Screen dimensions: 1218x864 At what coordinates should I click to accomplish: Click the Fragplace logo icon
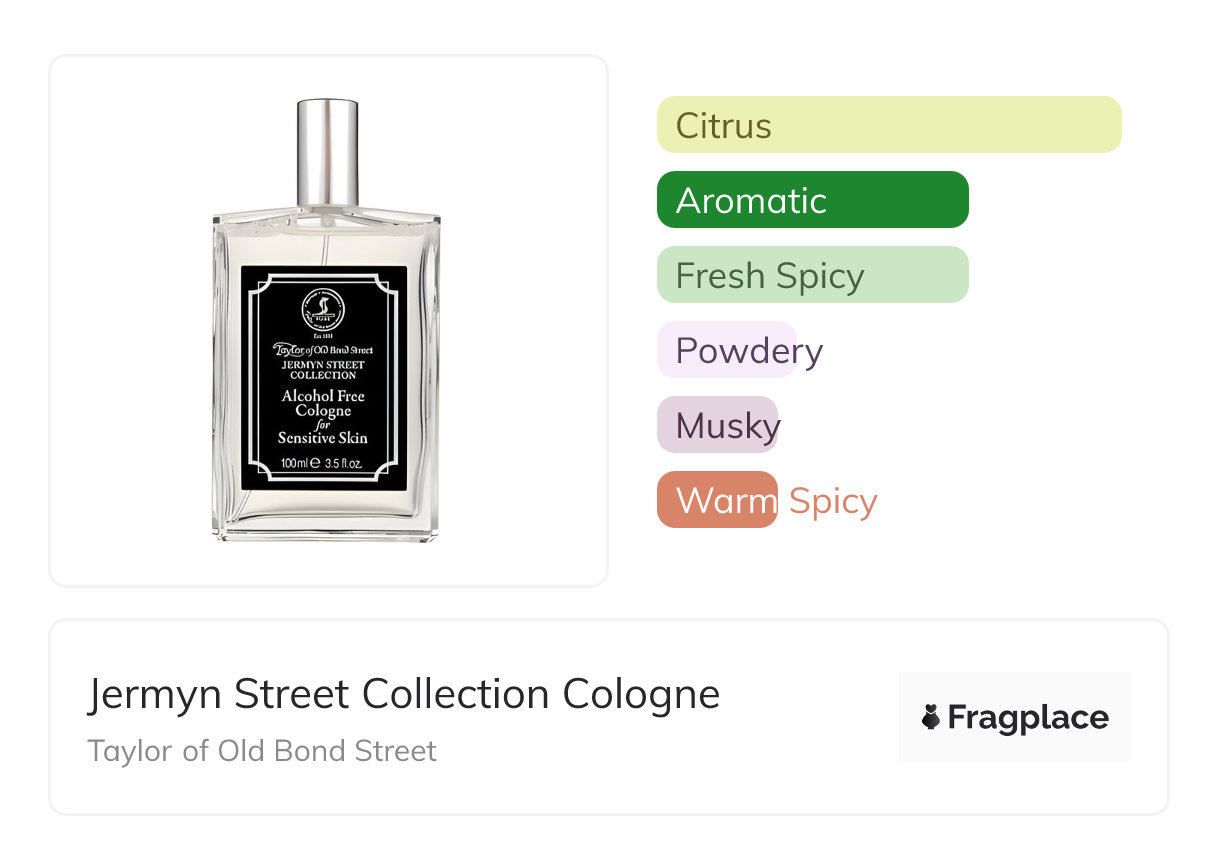pos(931,717)
